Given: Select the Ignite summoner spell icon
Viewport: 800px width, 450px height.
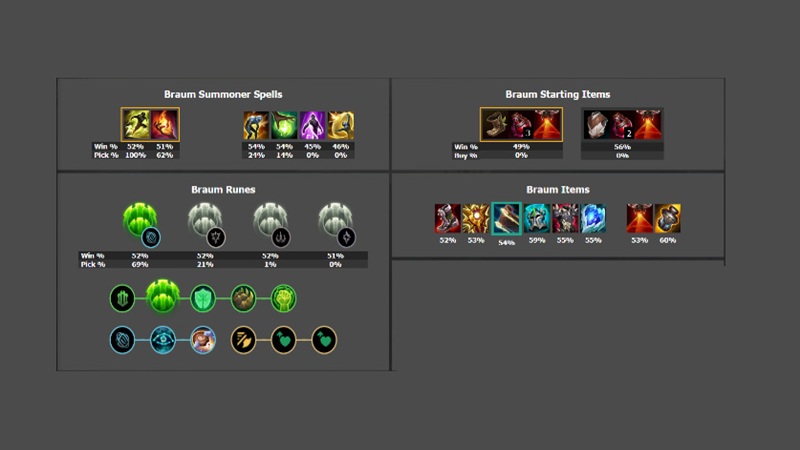Looking at the screenshot, I should point(164,124).
